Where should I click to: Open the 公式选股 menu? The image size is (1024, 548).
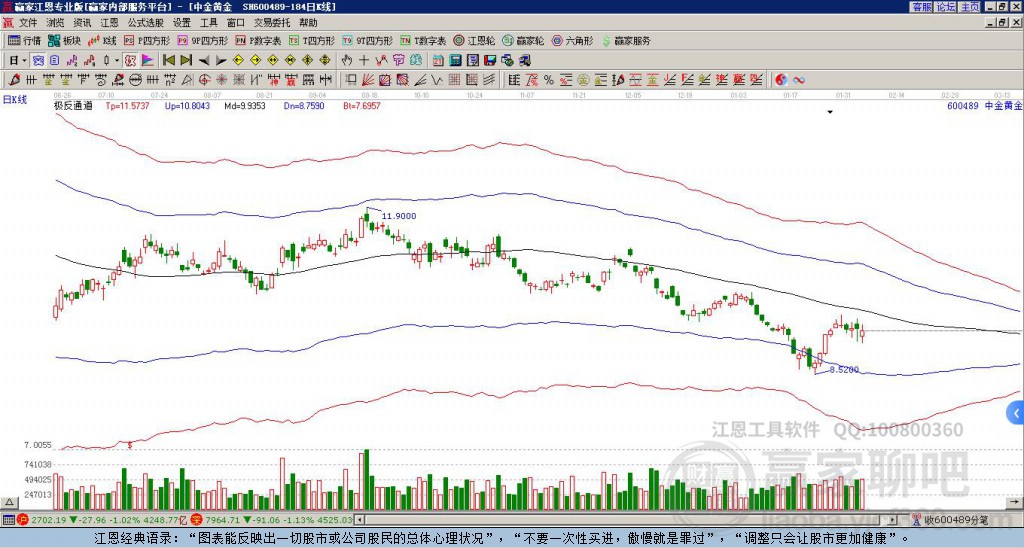146,23
